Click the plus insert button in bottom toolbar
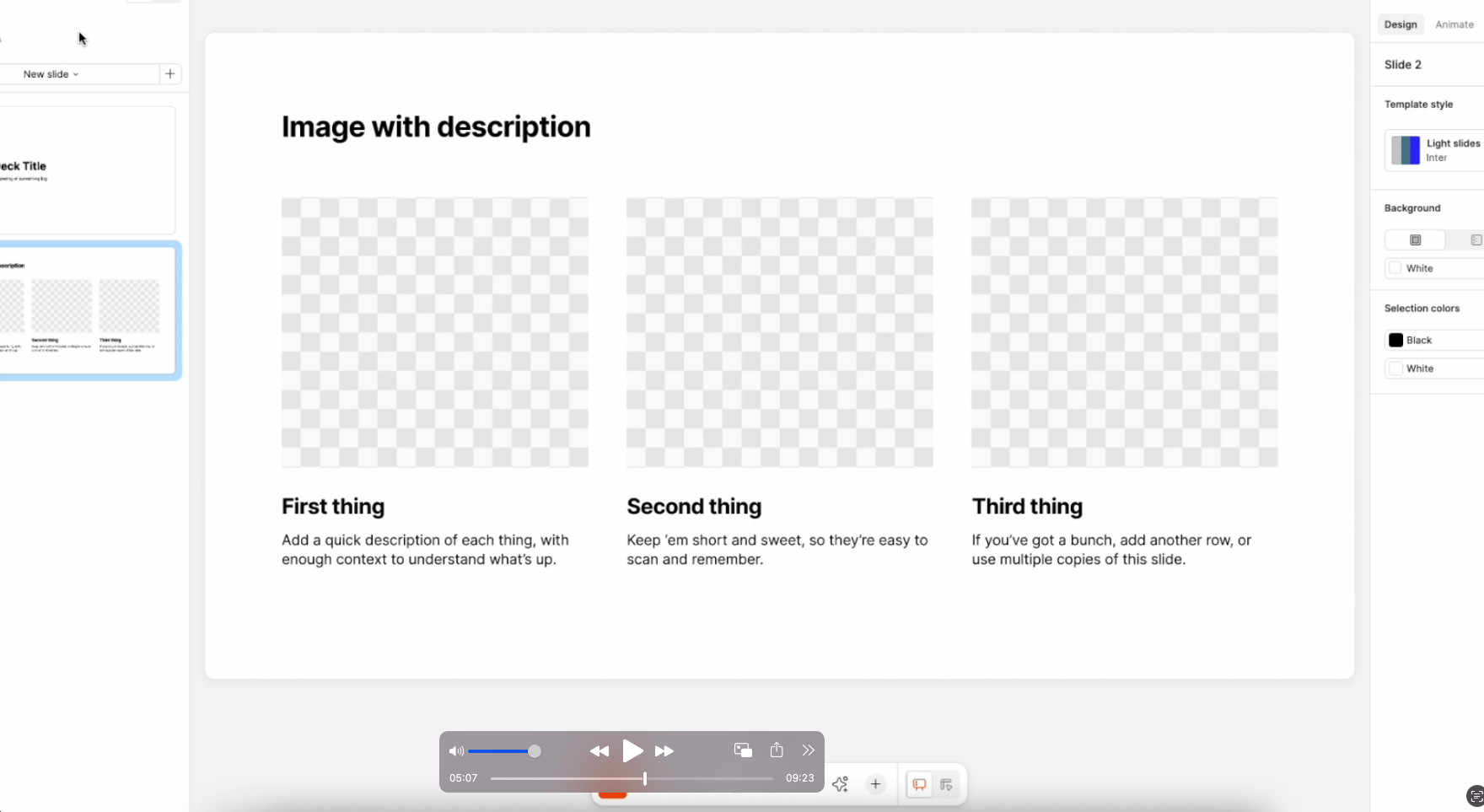Viewport: 1484px width, 812px height. 875,784
